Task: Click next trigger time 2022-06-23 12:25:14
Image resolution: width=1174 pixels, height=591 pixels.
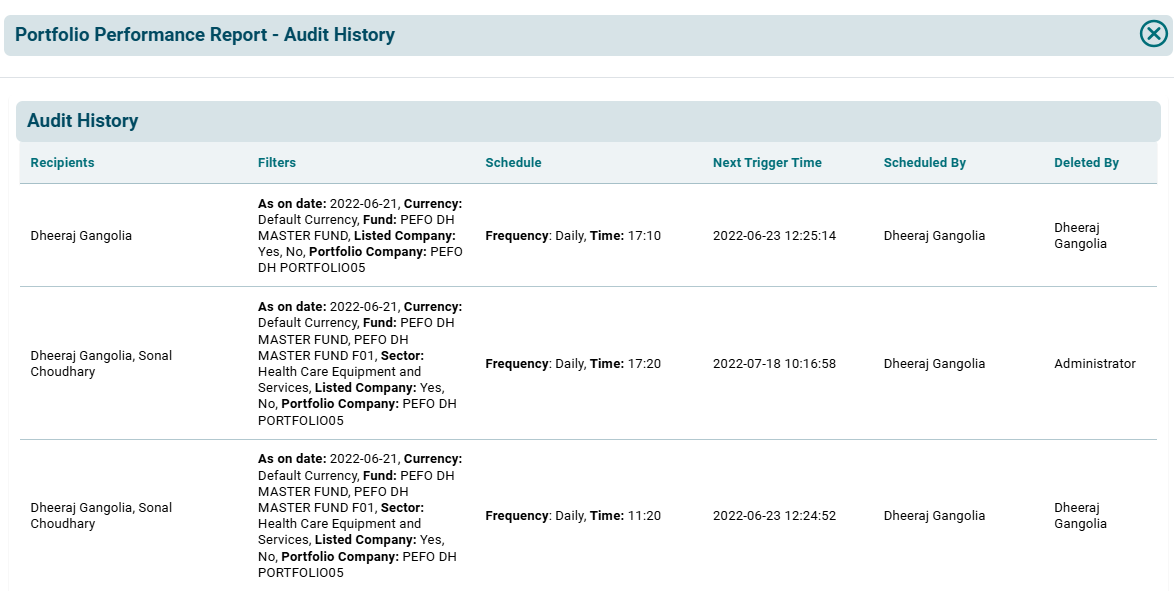Action: pos(774,236)
